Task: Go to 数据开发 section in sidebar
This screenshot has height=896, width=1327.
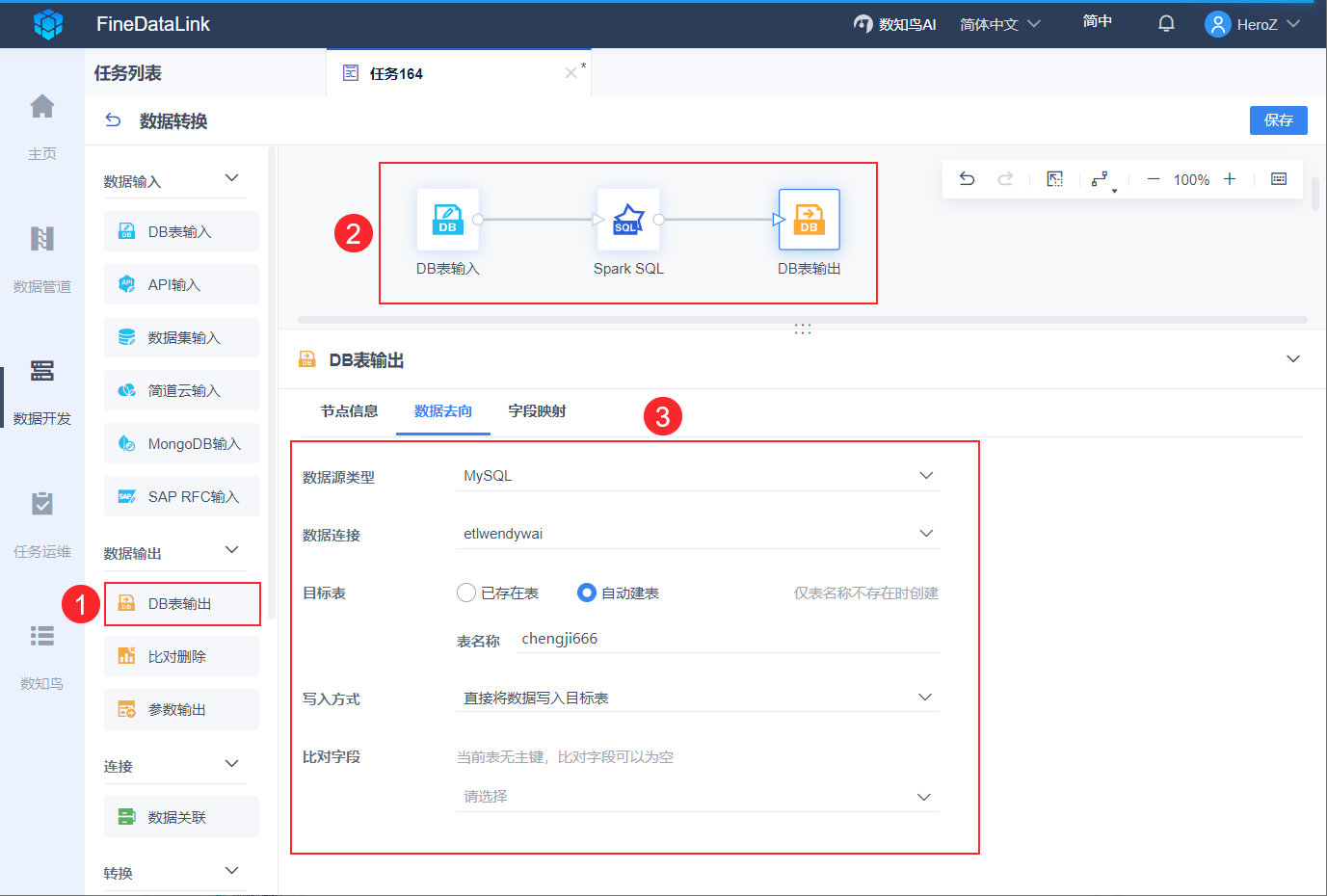Action: pyautogui.click(x=41, y=390)
